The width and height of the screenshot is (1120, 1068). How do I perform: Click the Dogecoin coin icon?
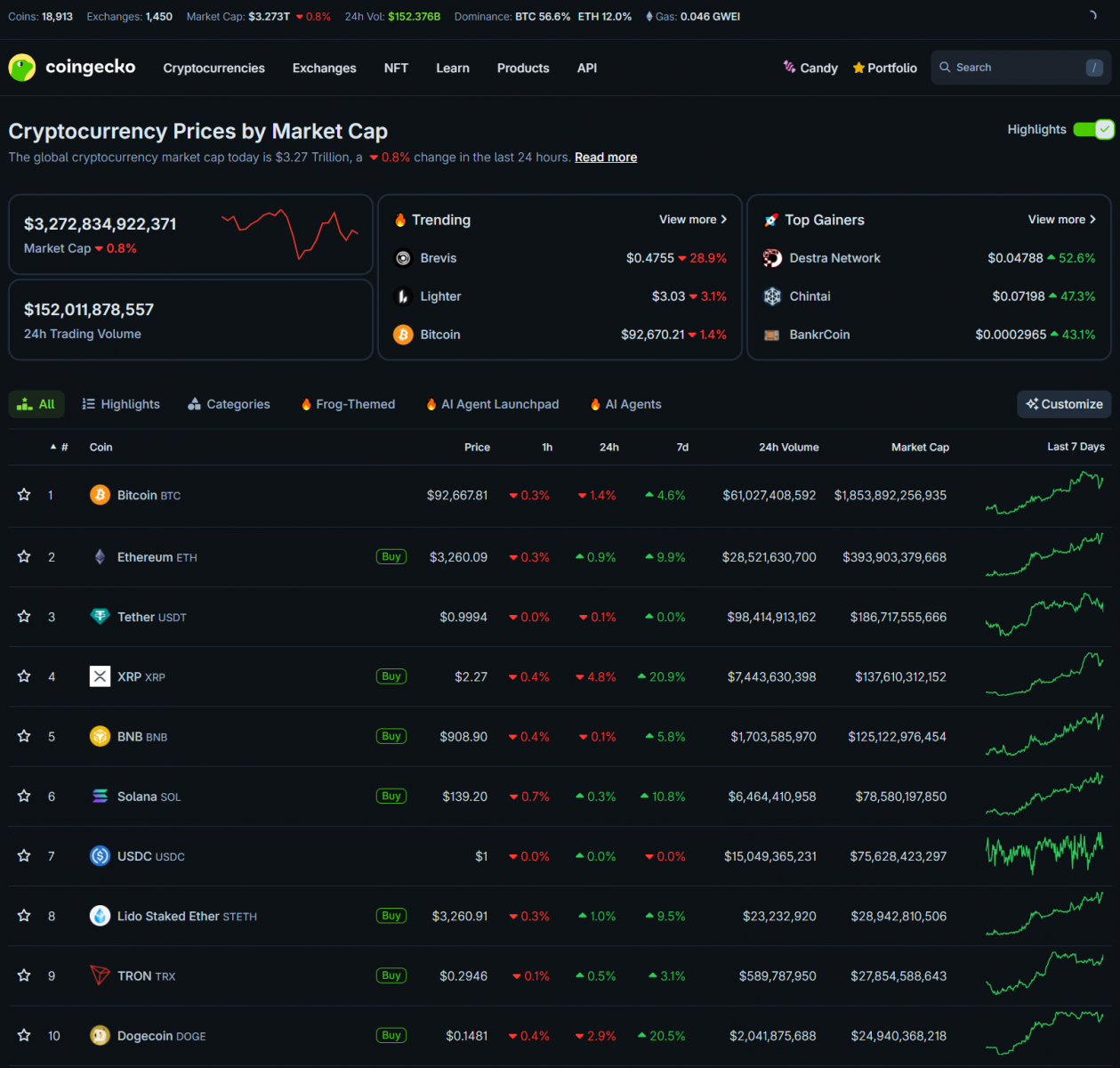(100, 1035)
